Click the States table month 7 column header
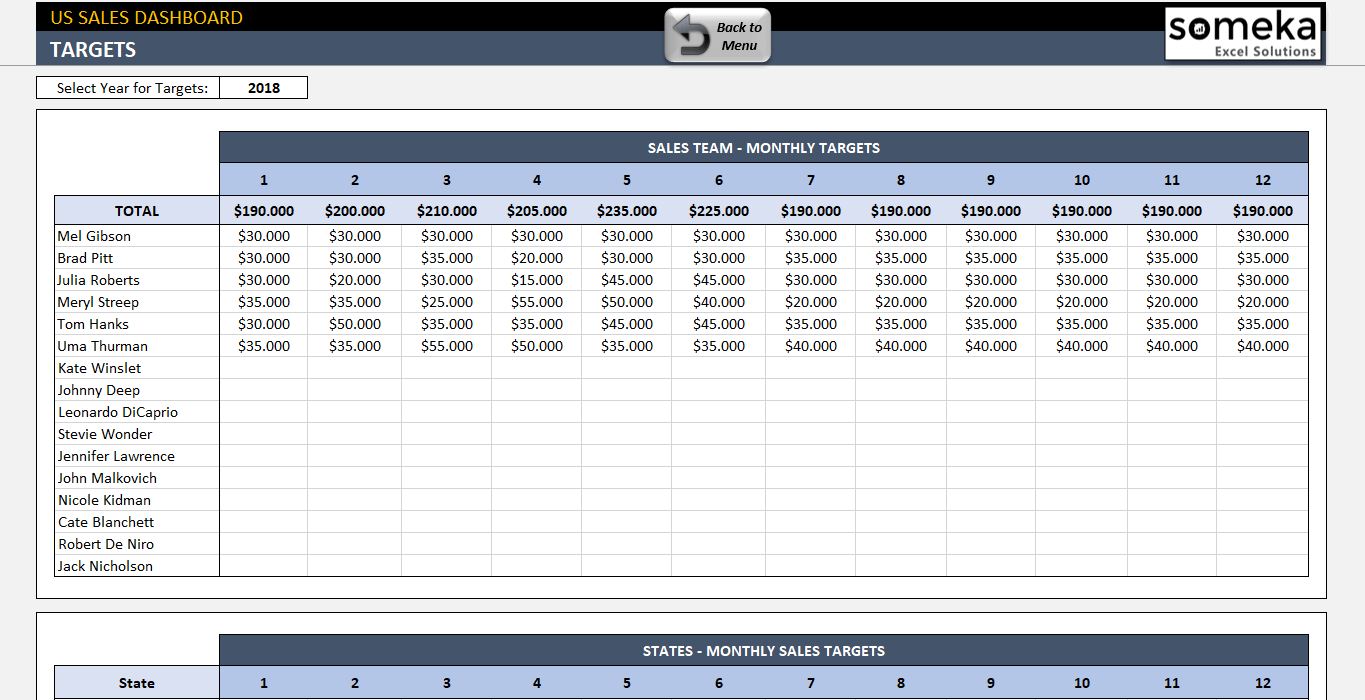 (811, 683)
